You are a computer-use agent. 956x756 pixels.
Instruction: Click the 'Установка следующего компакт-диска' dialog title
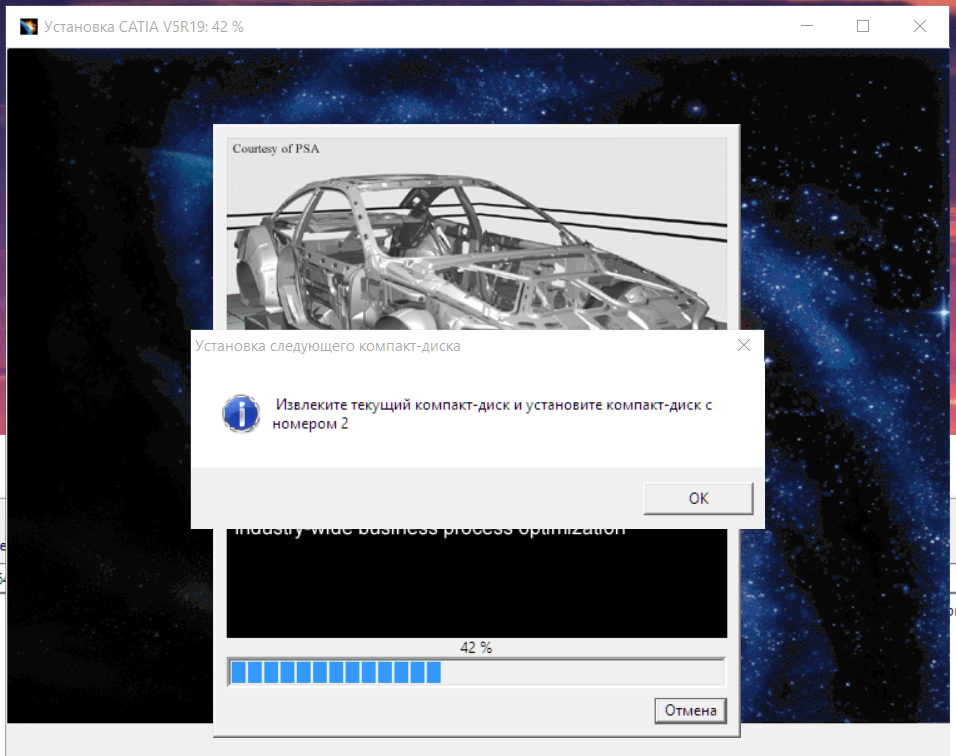(x=328, y=346)
